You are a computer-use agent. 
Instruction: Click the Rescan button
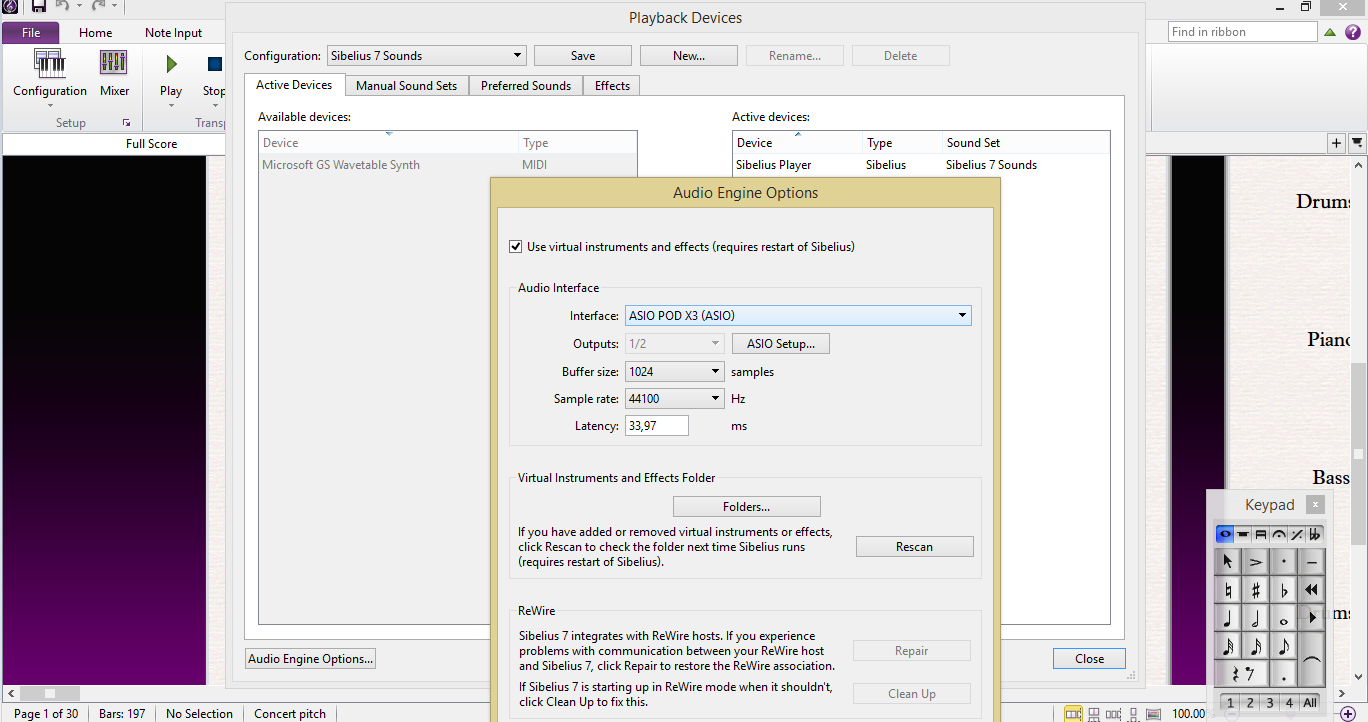coord(914,547)
